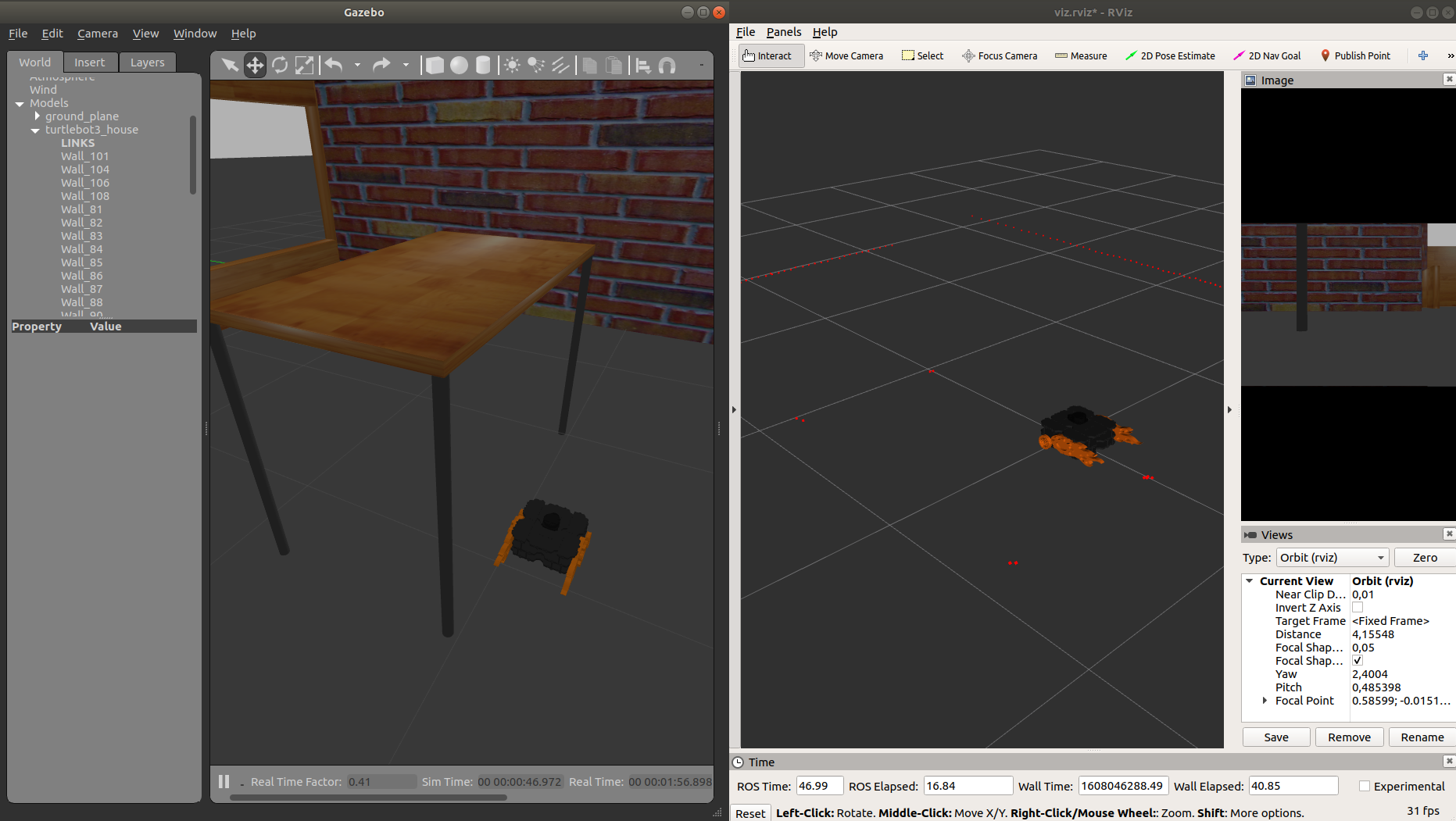Image resolution: width=1456 pixels, height=821 pixels.
Task: Activate 2D Pose Estimate tool
Action: click(x=1170, y=55)
